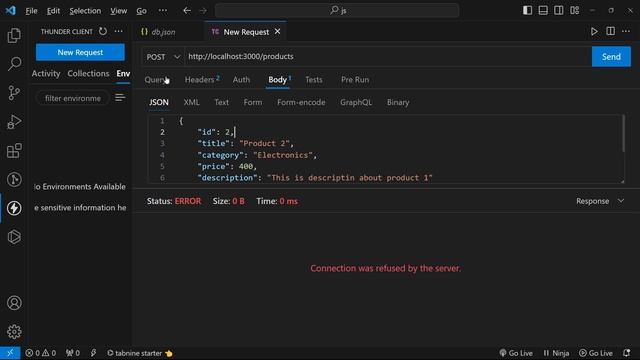The height and width of the screenshot is (360, 640).
Task: Open the Run and Debug view
Action: pyautogui.click(x=14, y=122)
